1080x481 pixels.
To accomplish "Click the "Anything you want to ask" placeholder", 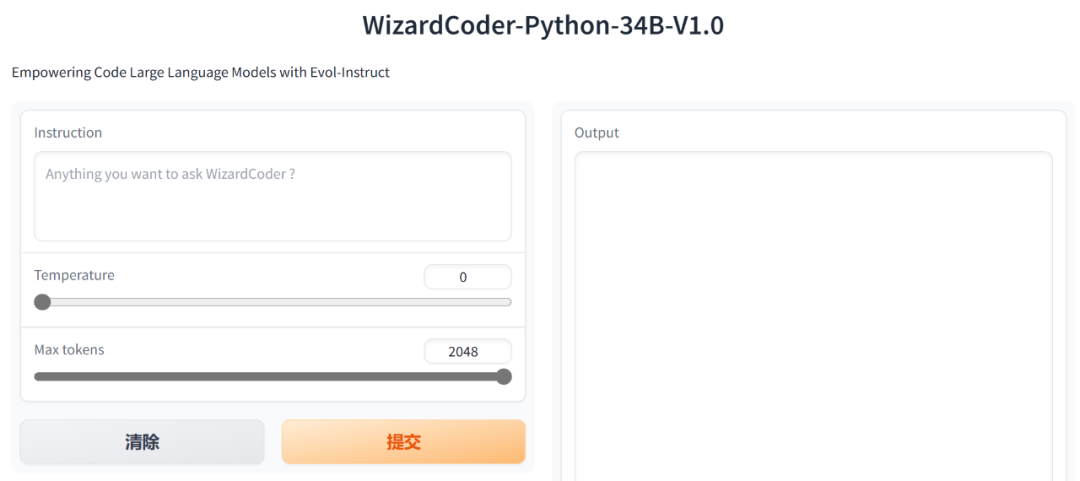I will point(125,174).
